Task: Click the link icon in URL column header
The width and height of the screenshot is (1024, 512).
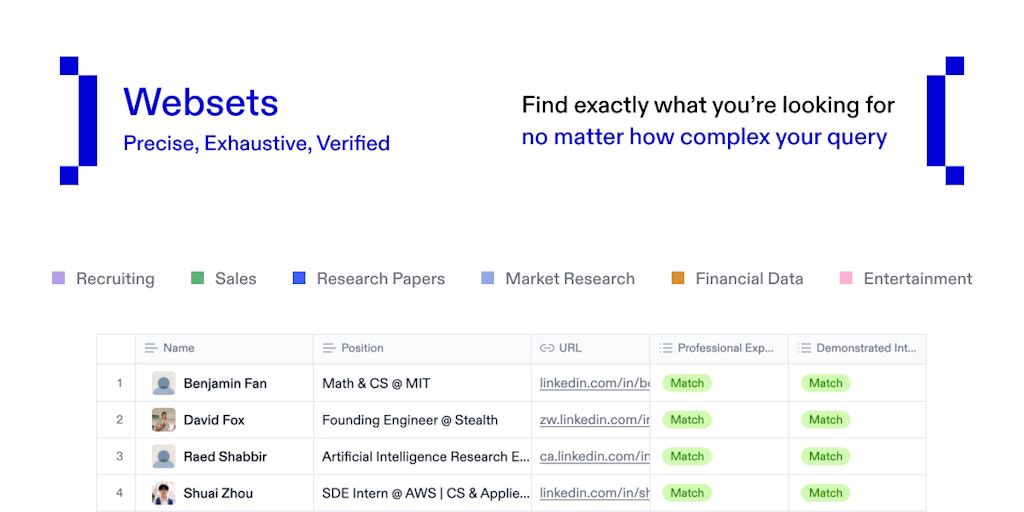Action: pos(547,348)
